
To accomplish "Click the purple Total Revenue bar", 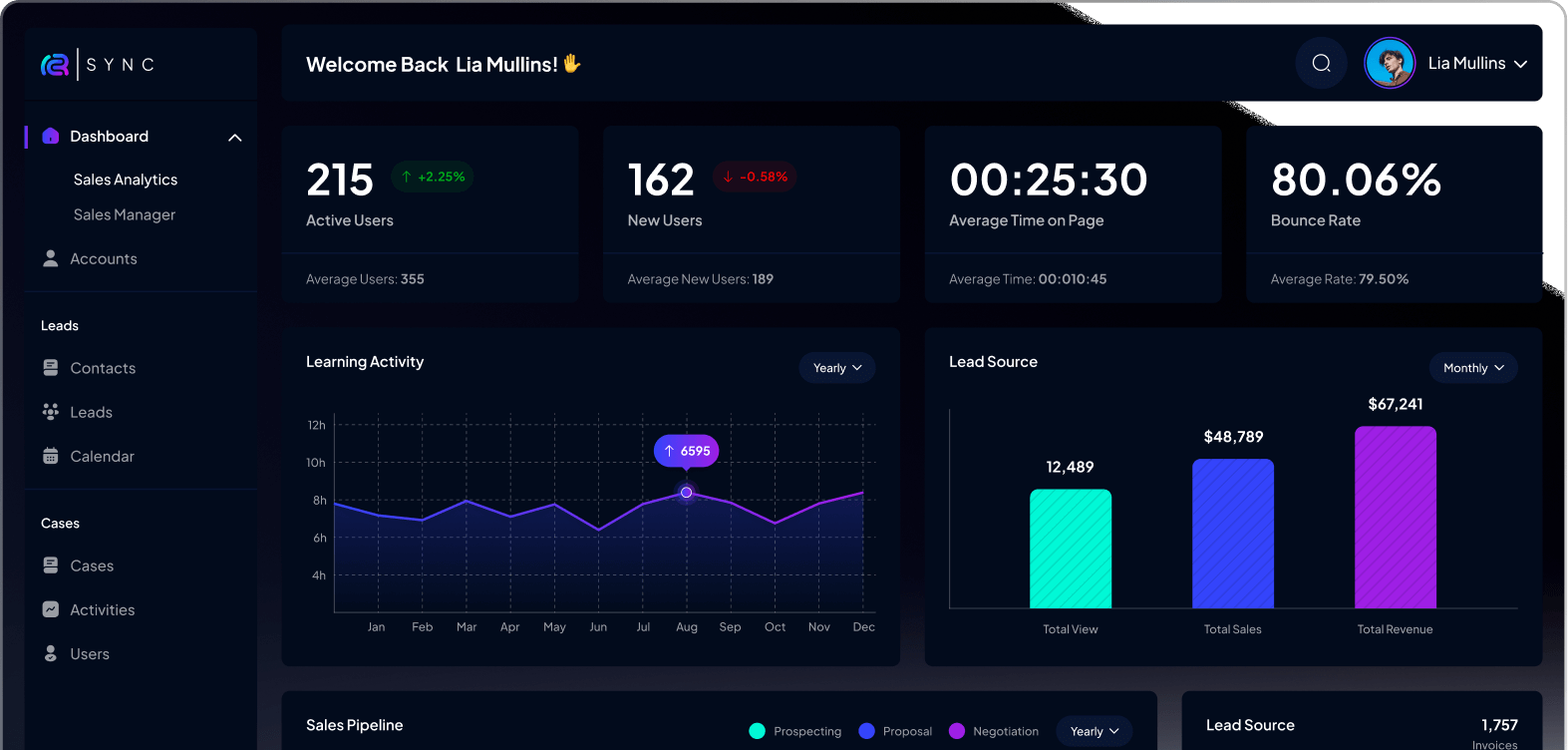I will pyautogui.click(x=1395, y=517).
